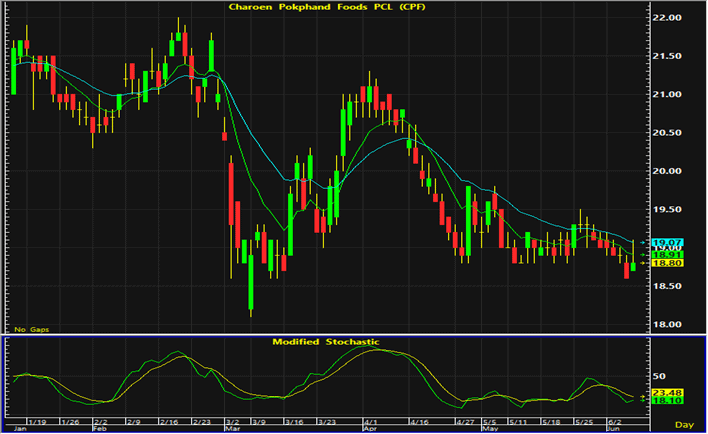The width and height of the screenshot is (708, 434).
Task: Click the Jun month label
Action: click(613, 428)
